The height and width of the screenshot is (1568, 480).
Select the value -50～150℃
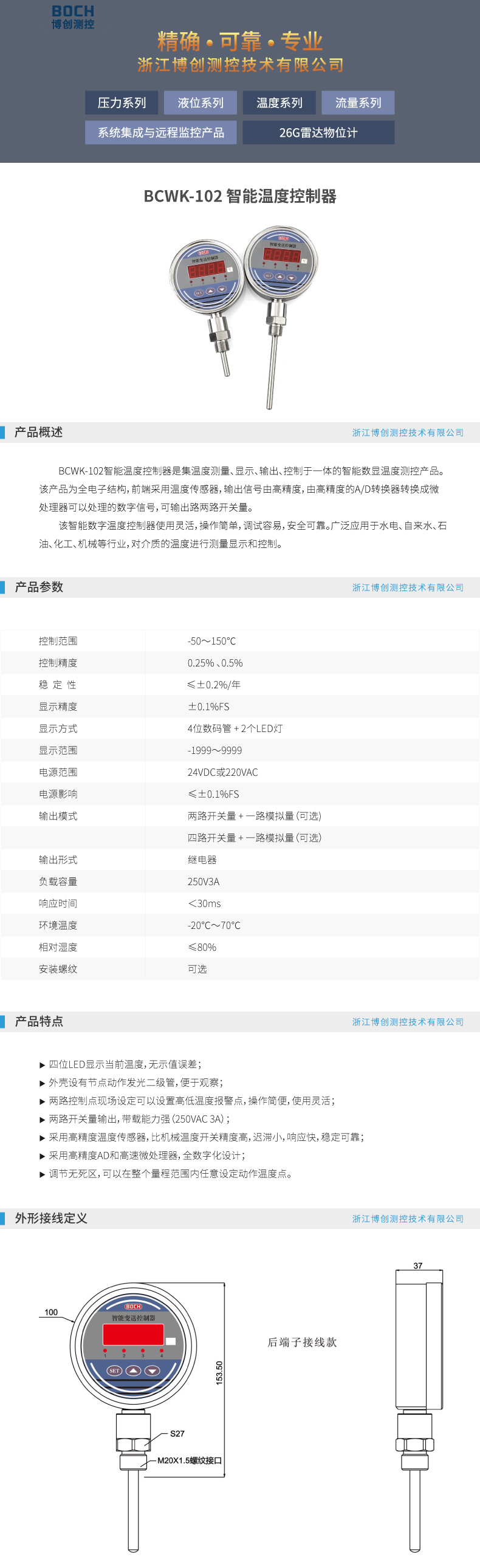(211, 641)
